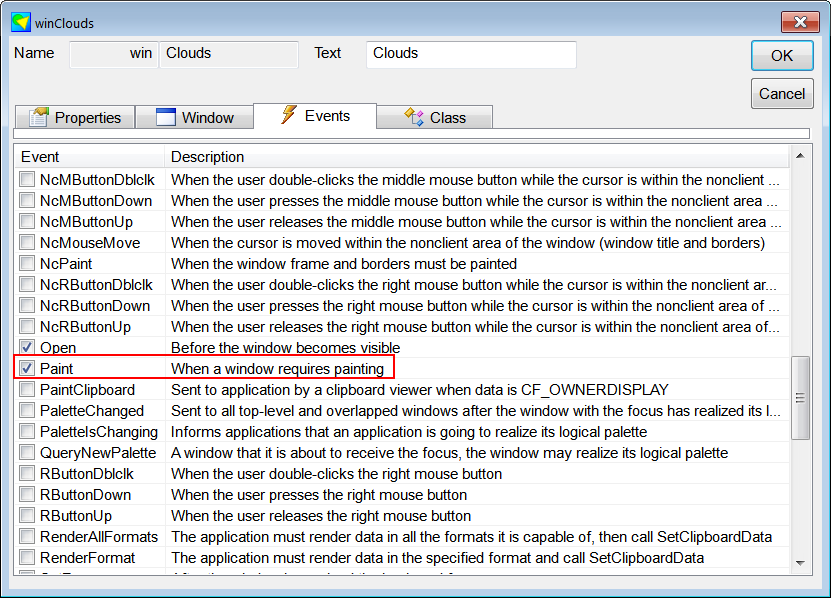Click the scrollbar down arrow

click(x=800, y=563)
